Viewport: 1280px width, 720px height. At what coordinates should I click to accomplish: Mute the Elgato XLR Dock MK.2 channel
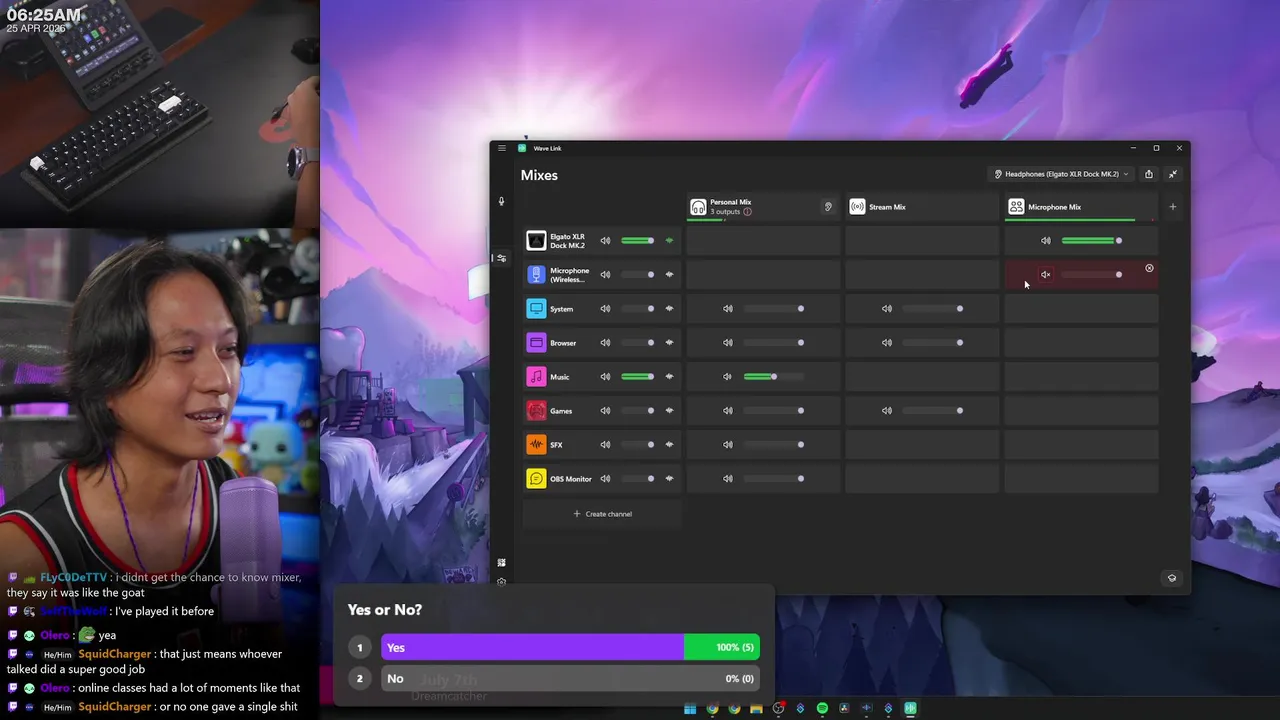[x=605, y=241]
